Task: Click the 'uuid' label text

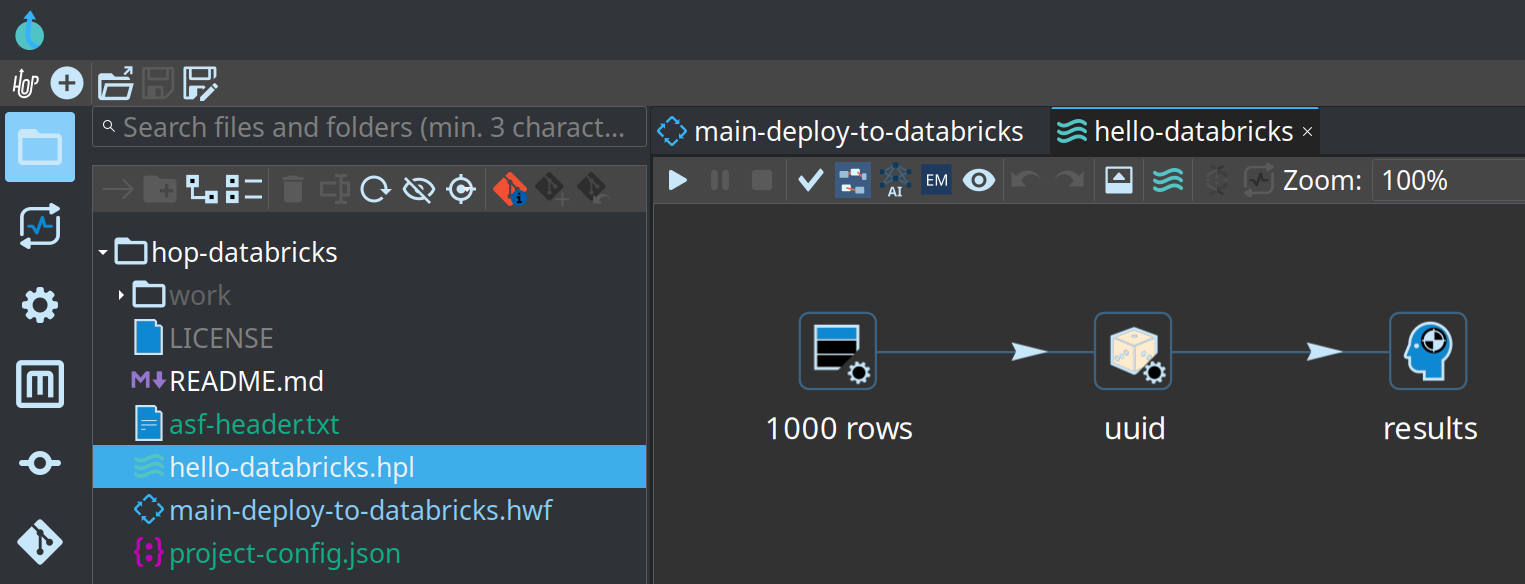Action: (1134, 428)
